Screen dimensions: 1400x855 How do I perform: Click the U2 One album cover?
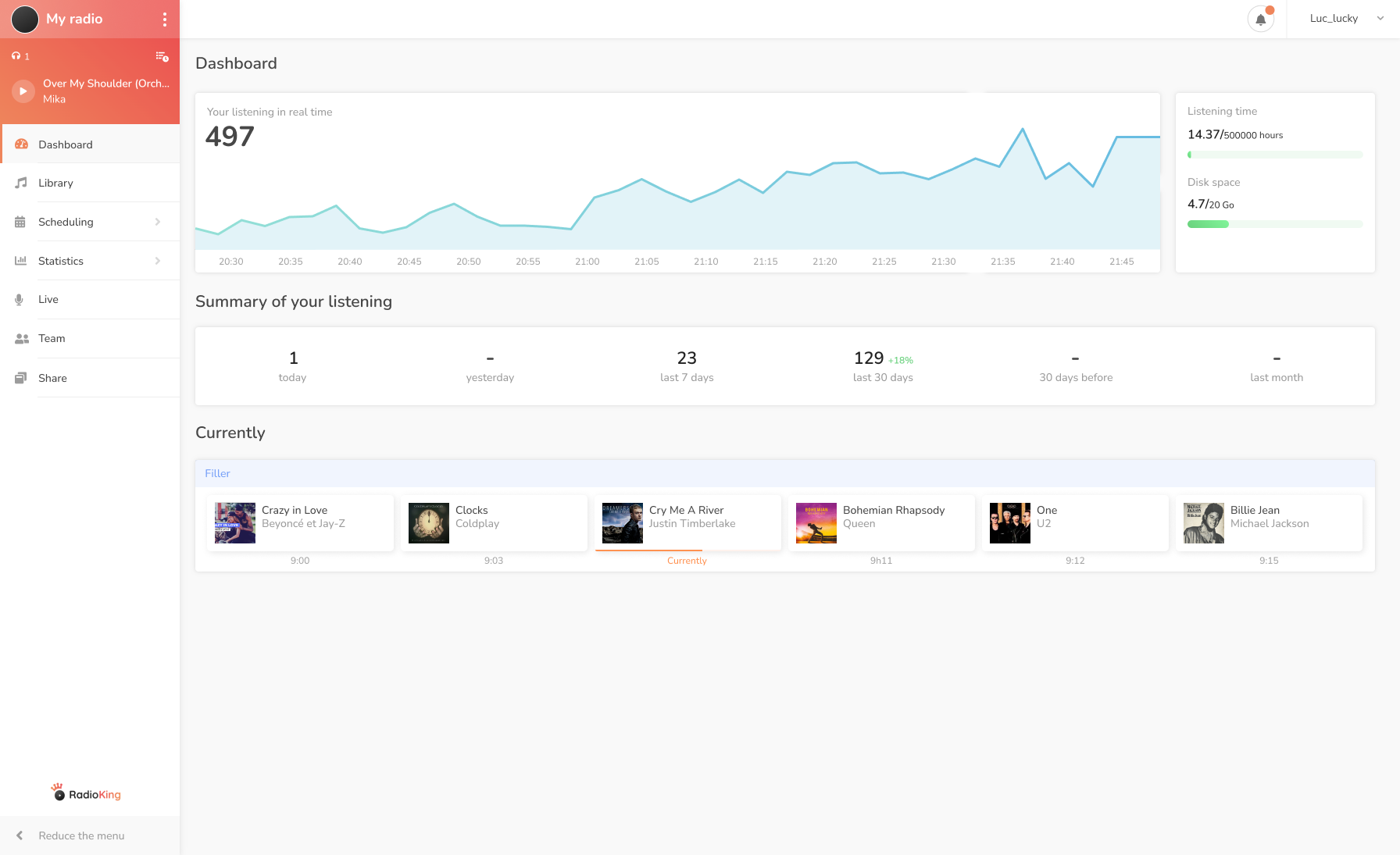pos(1010,523)
